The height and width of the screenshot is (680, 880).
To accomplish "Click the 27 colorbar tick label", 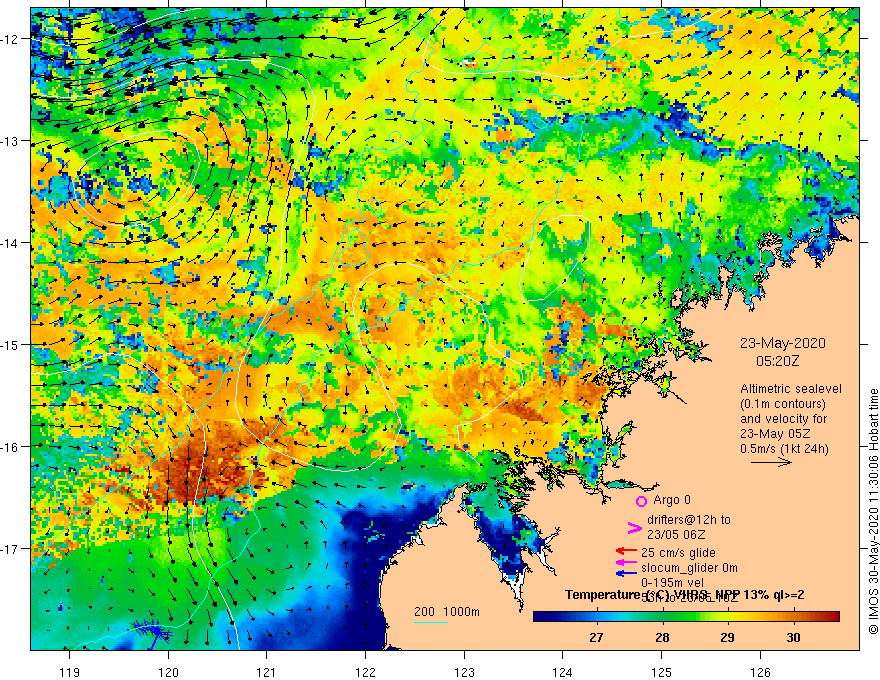I will [x=597, y=637].
